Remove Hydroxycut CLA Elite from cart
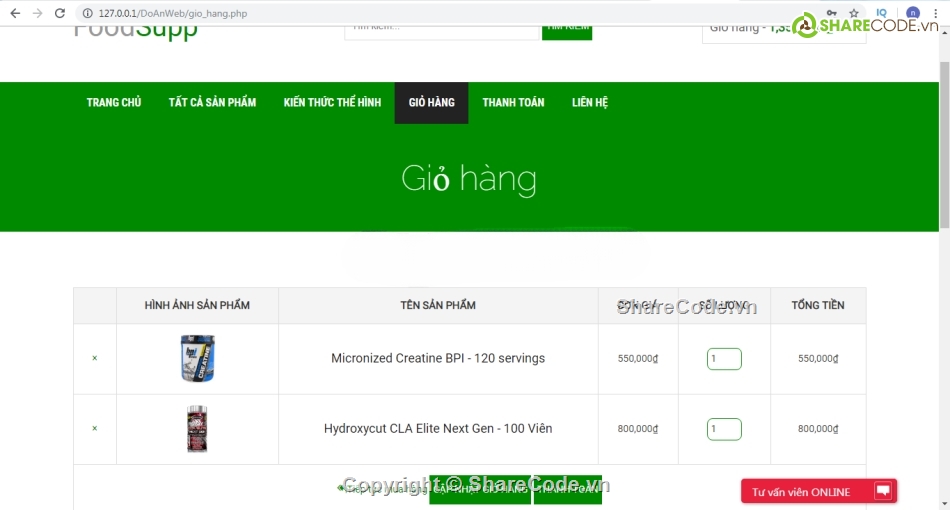Image resolution: width=950 pixels, height=510 pixels. [x=95, y=428]
